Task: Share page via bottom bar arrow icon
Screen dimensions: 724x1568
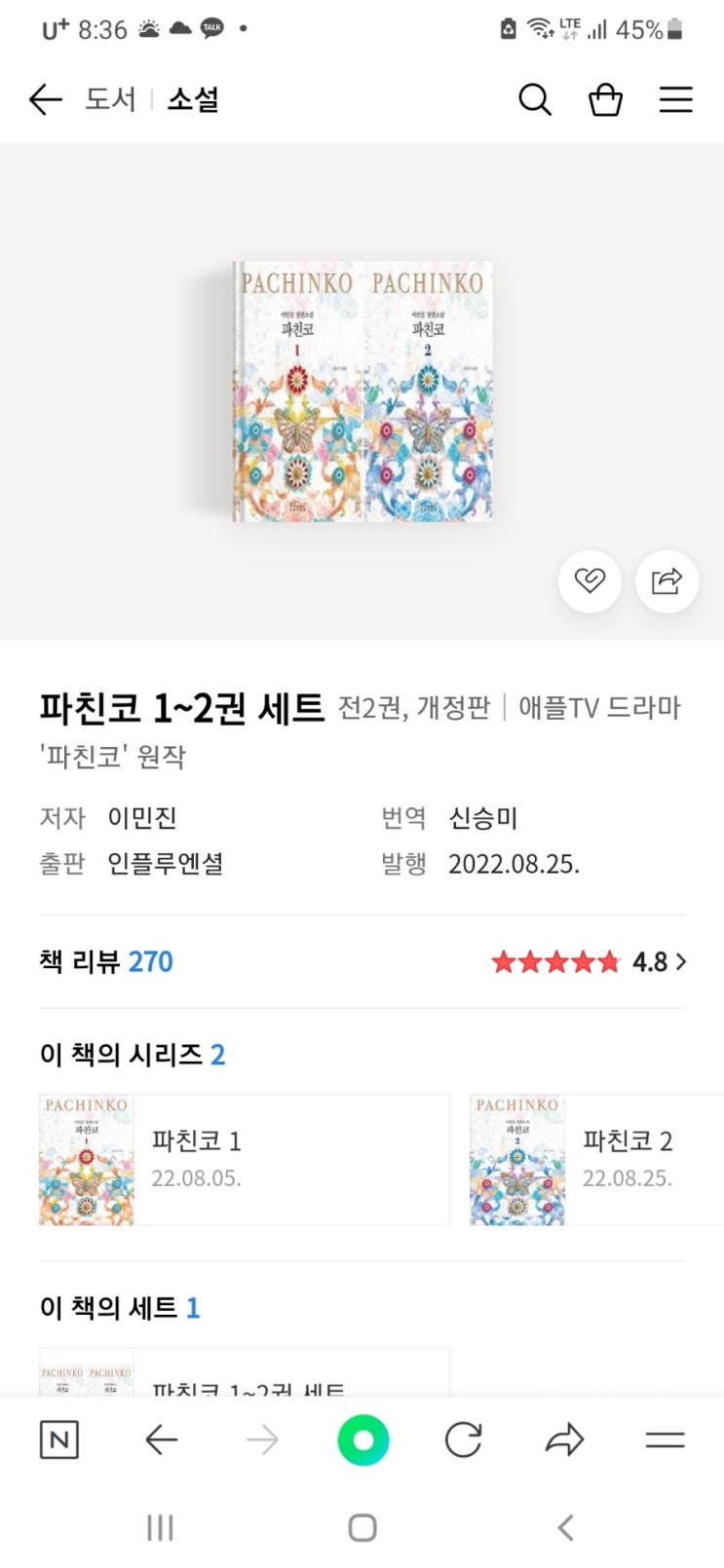Action: pyautogui.click(x=564, y=1439)
